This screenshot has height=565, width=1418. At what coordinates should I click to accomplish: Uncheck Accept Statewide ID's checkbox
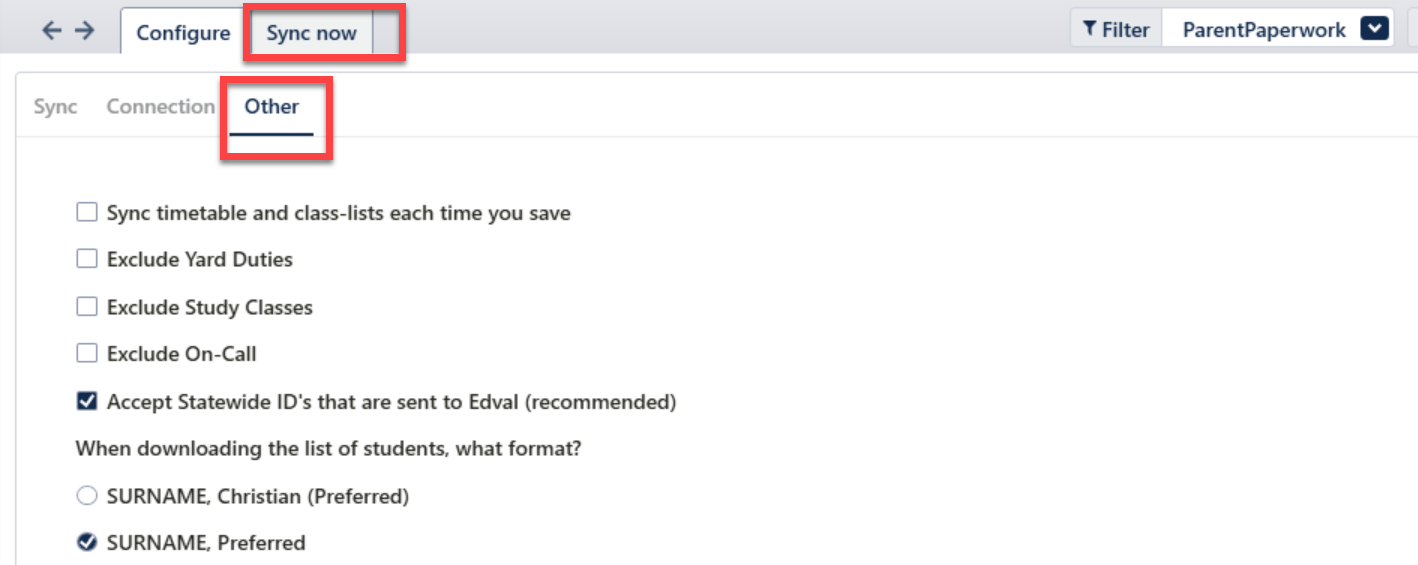[x=87, y=402]
